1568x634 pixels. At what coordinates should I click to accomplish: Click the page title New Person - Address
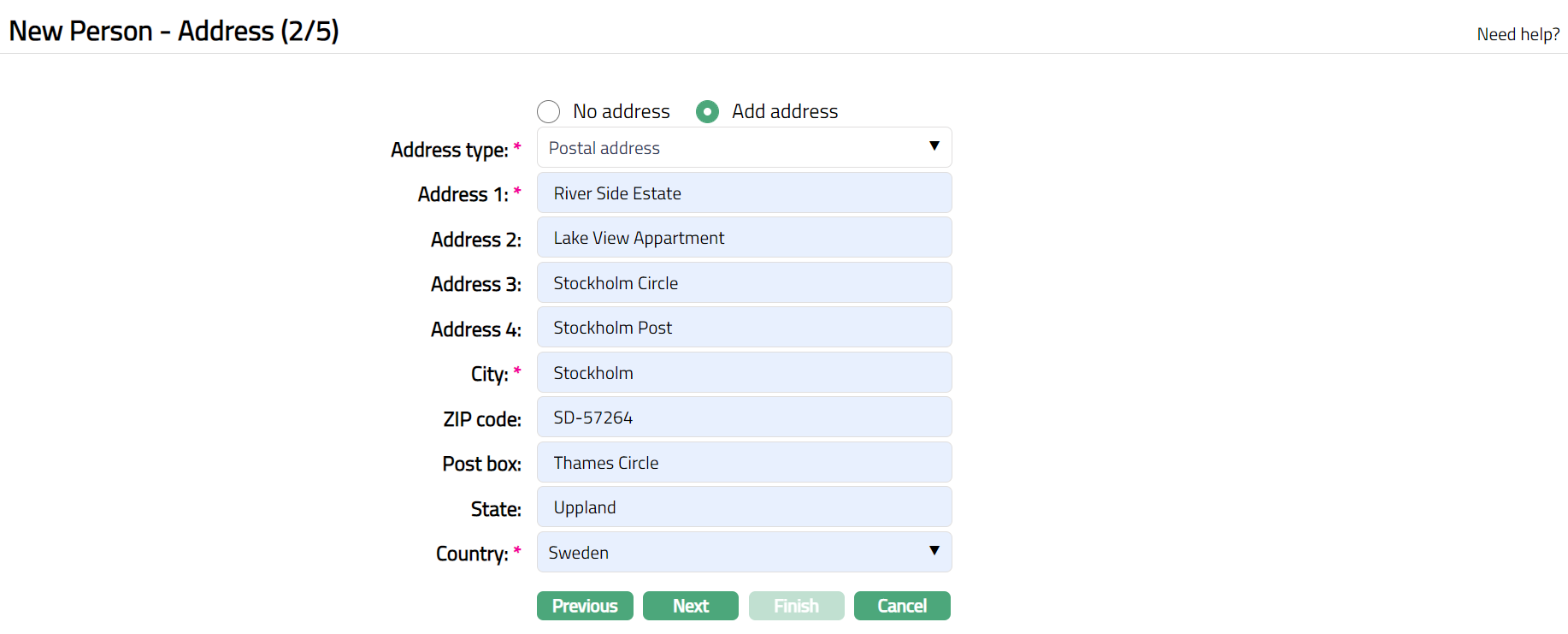tap(174, 31)
